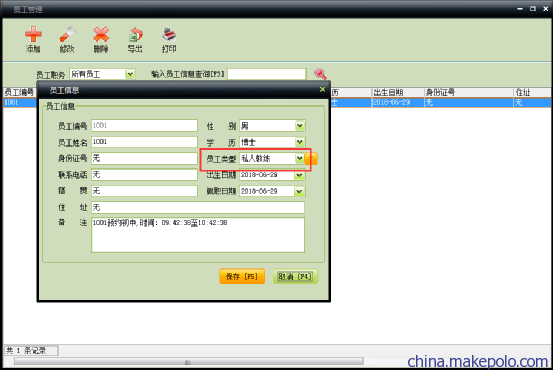Open the 员工类型 私人教练 dropdown
The height and width of the screenshot is (370, 553).
tap(300, 159)
